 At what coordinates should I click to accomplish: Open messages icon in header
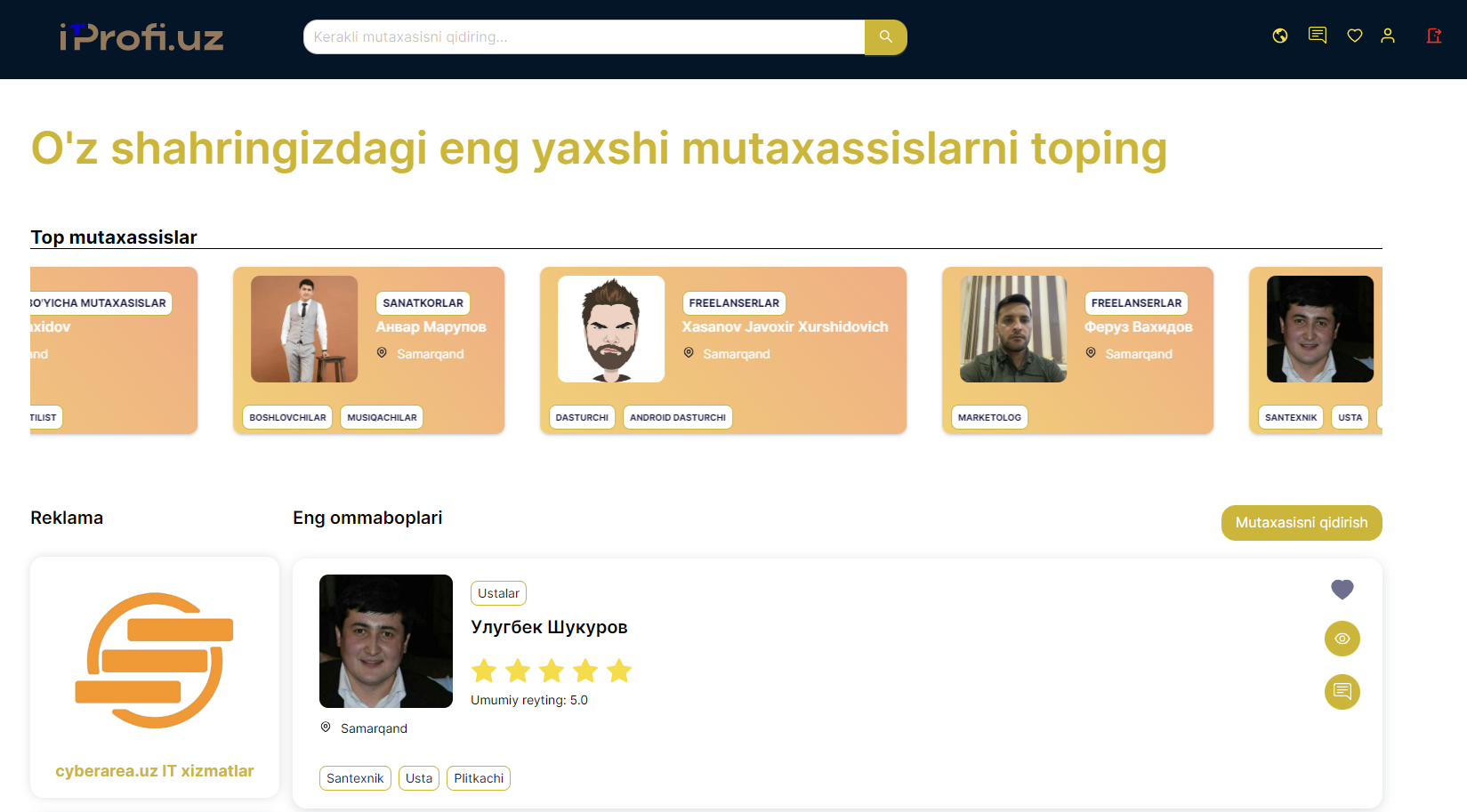pyautogui.click(x=1318, y=36)
